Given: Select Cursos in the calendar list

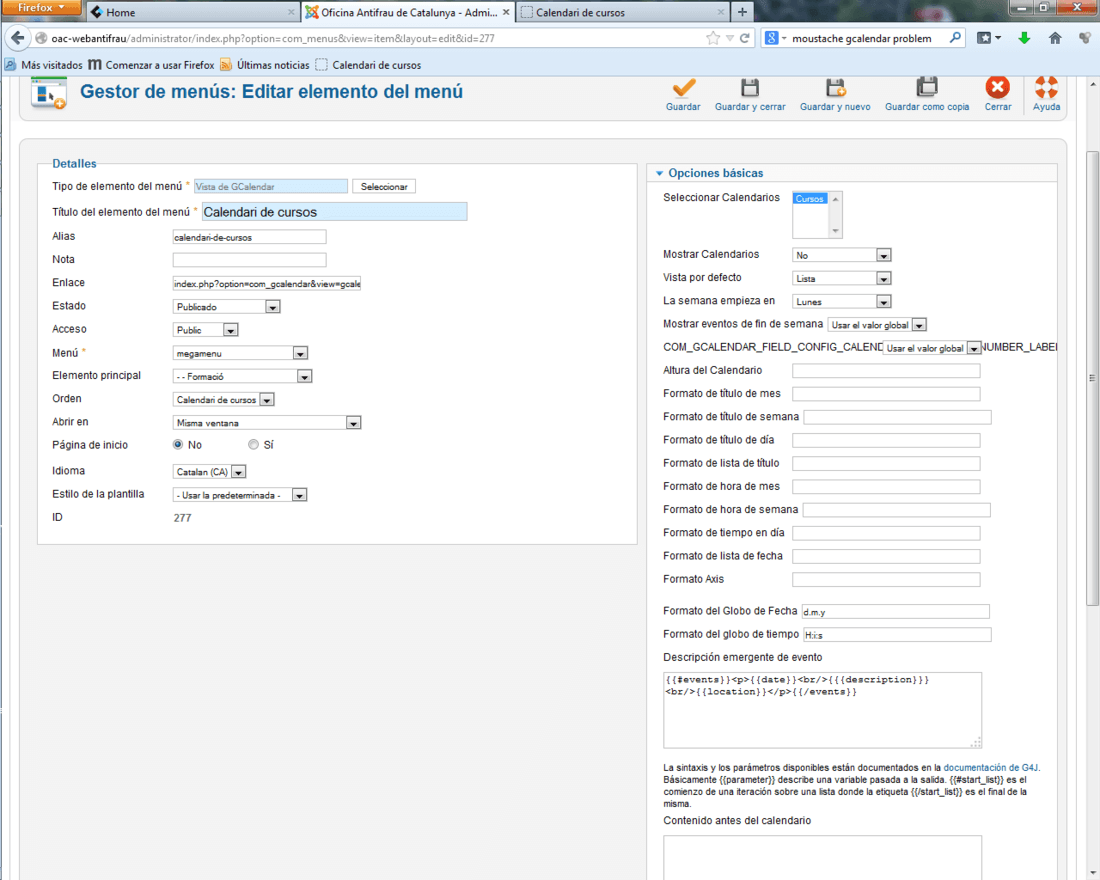Looking at the screenshot, I should 810,199.
